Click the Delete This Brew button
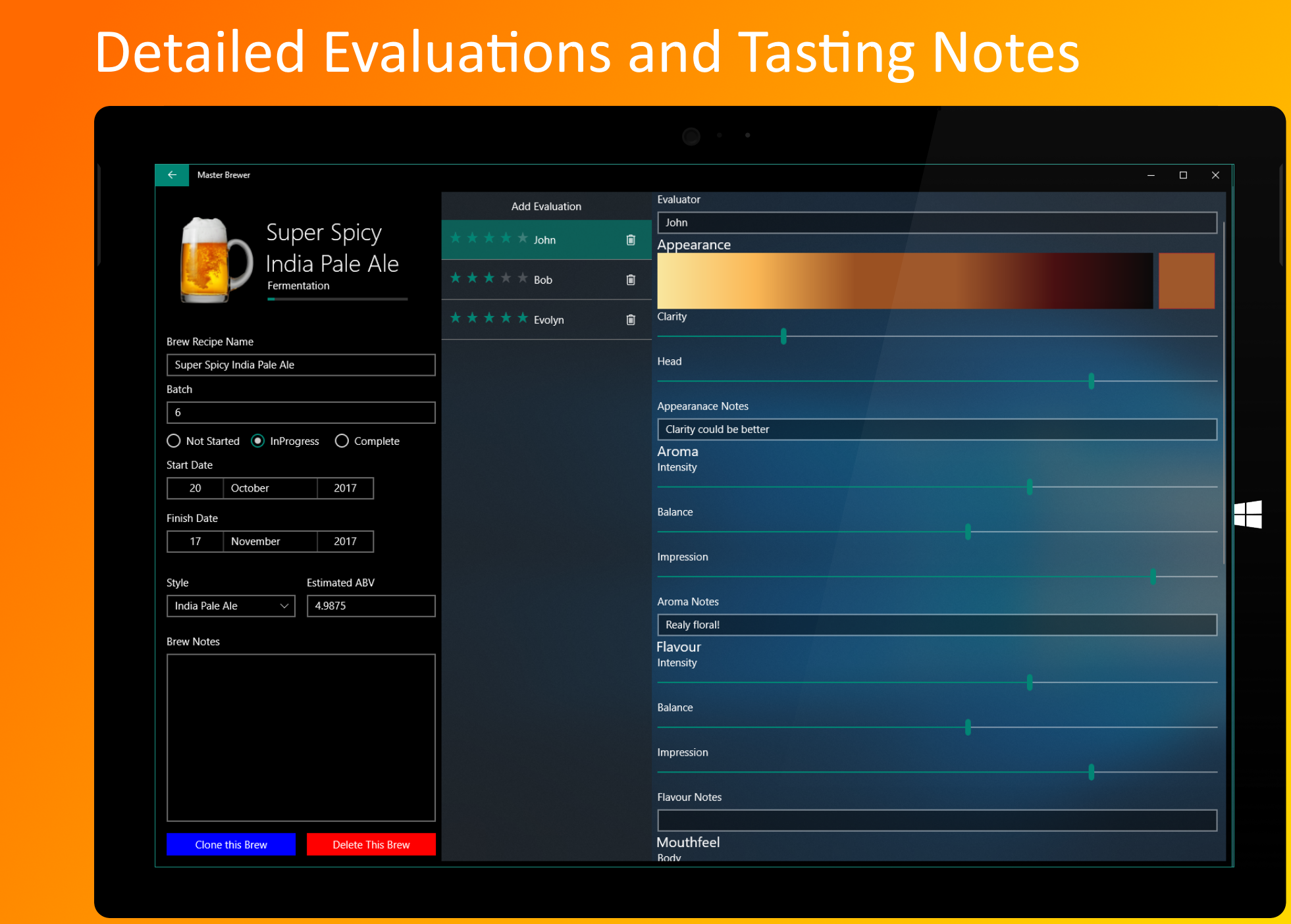 click(x=371, y=844)
